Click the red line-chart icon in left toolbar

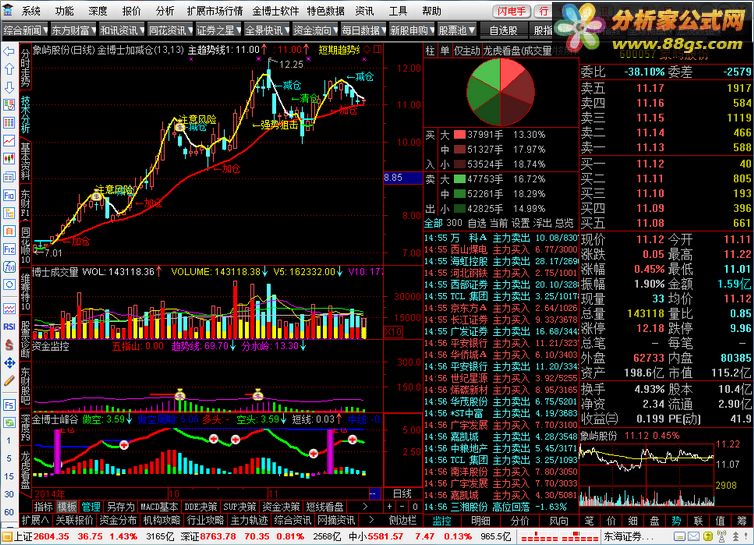tap(9, 141)
